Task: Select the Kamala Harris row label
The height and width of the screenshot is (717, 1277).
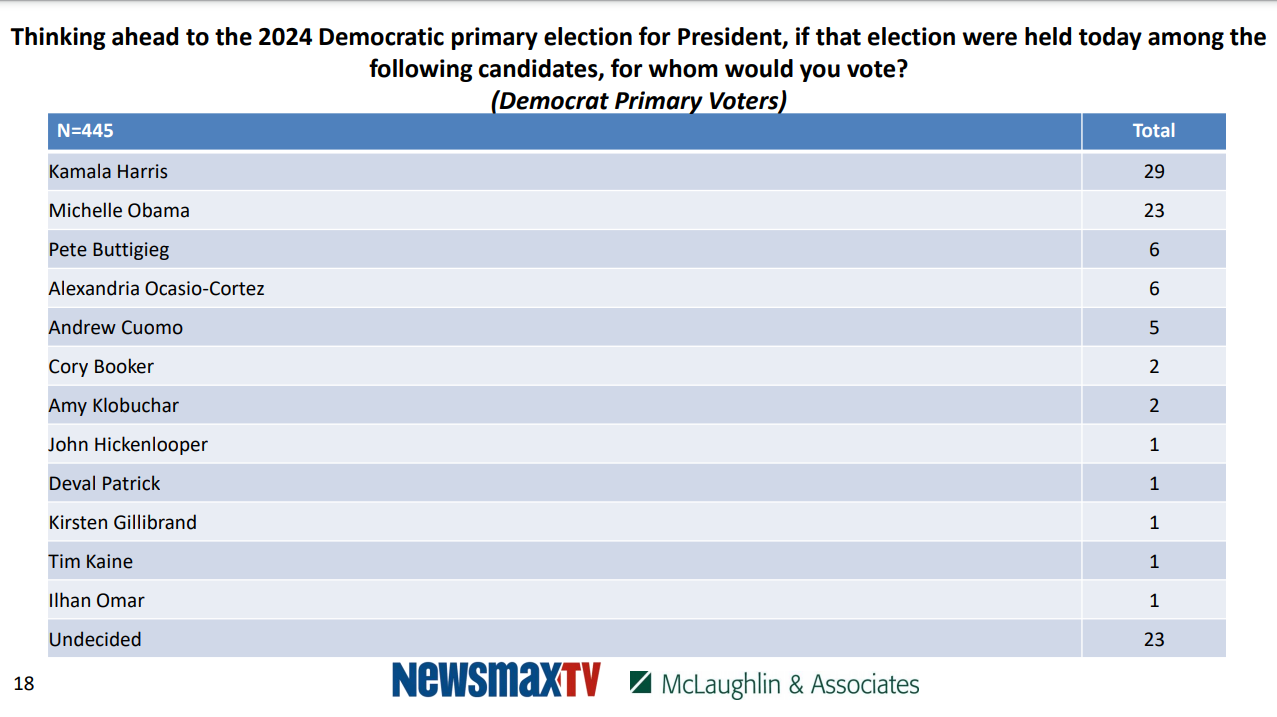Action: tap(108, 172)
